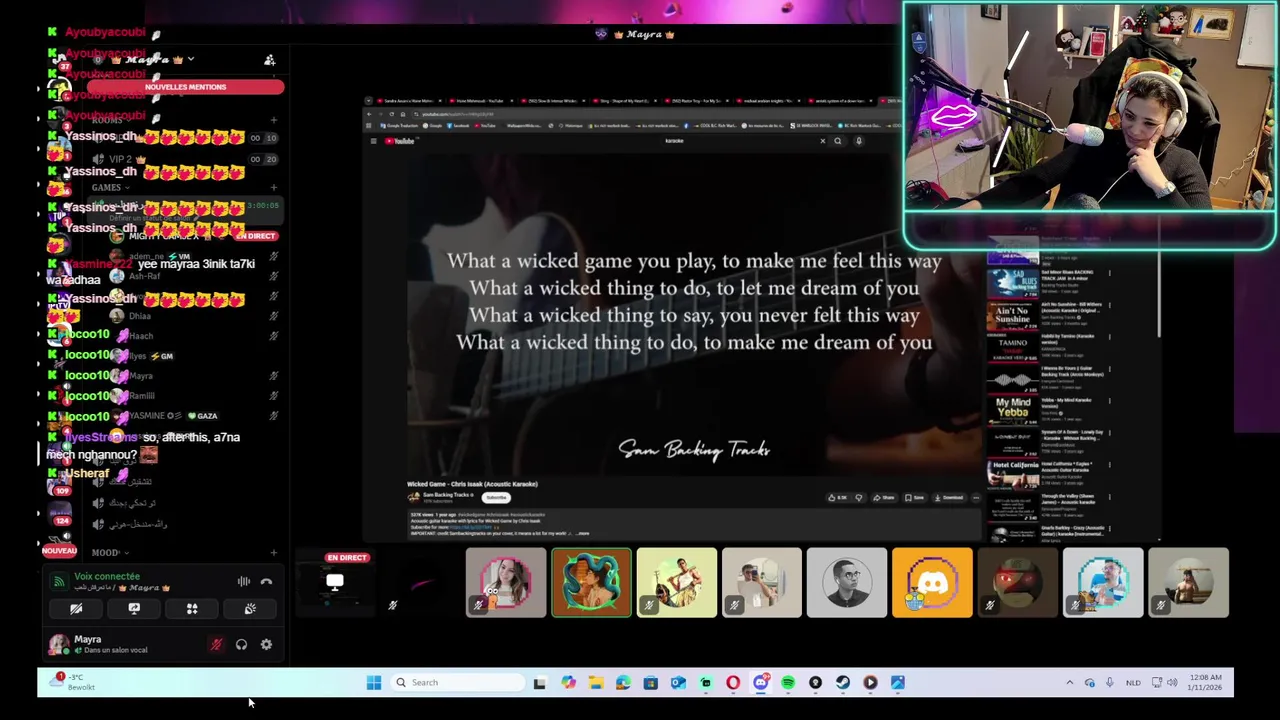Click Download under the YouTube video
The height and width of the screenshot is (720, 1280).
[951, 497]
